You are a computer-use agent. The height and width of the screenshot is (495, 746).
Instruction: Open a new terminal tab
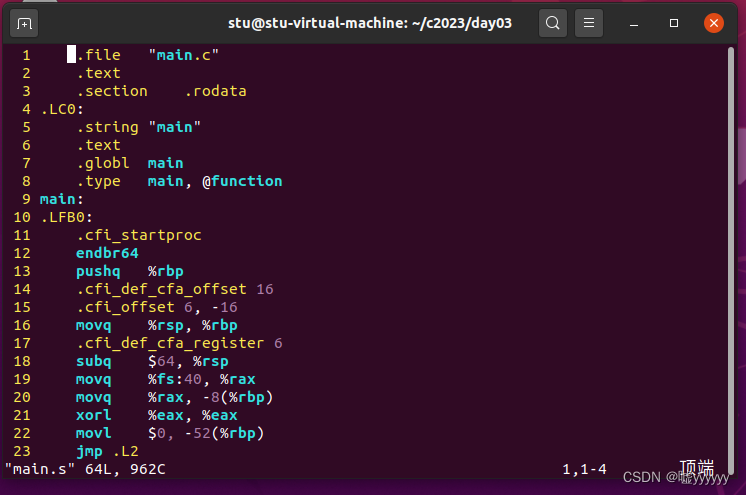(x=25, y=22)
